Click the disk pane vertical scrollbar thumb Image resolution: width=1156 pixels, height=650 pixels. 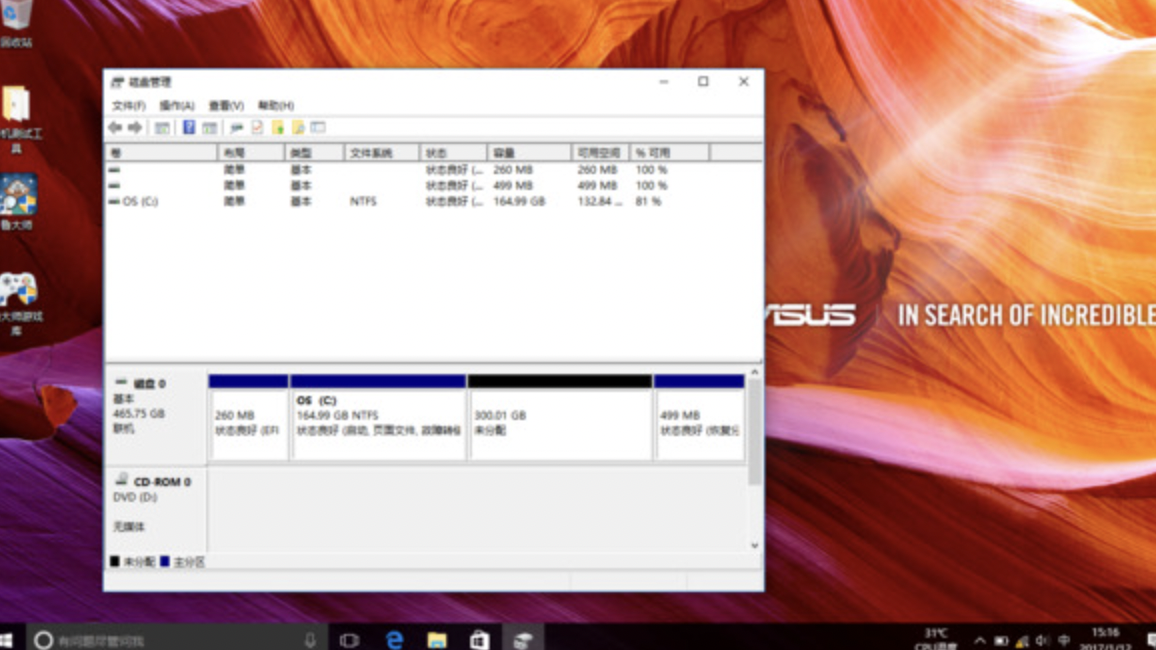tap(754, 433)
